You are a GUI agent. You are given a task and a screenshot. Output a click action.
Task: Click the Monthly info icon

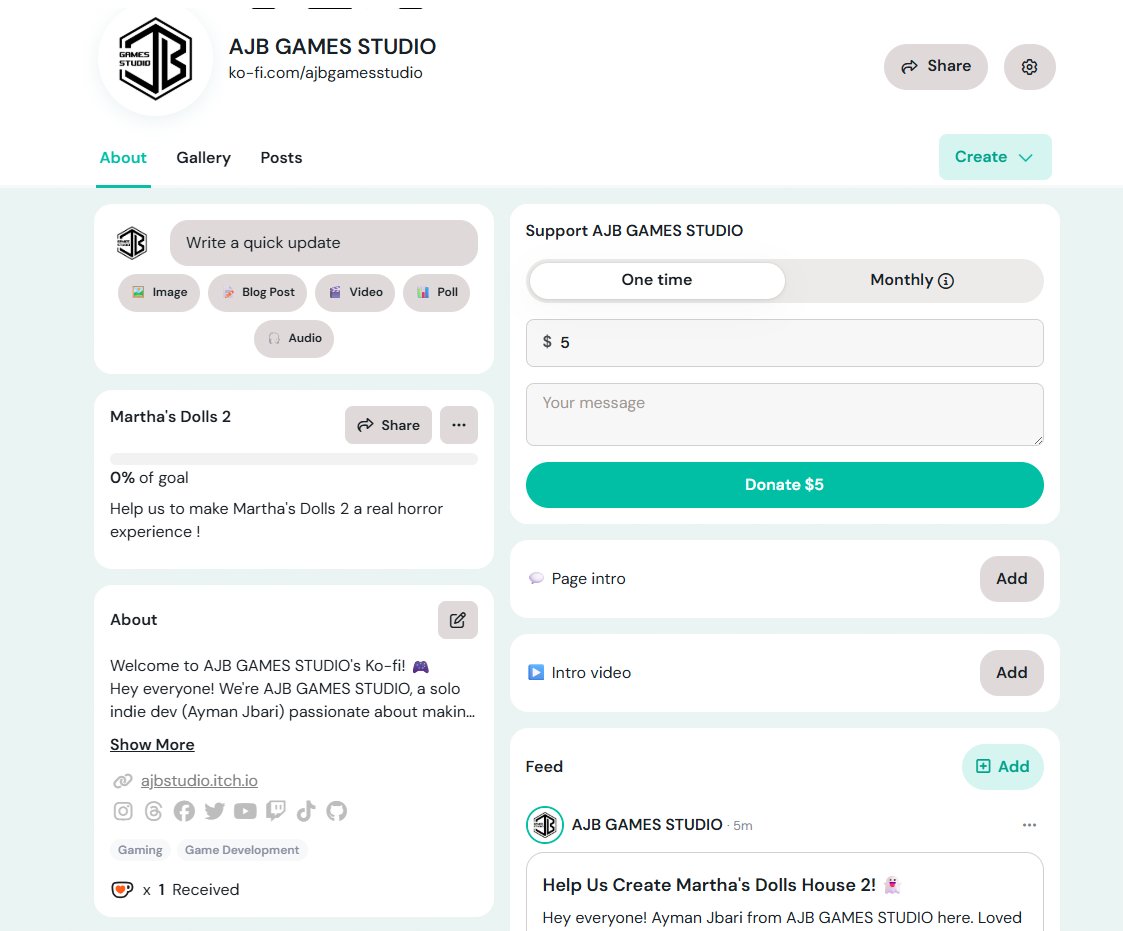[x=946, y=281]
